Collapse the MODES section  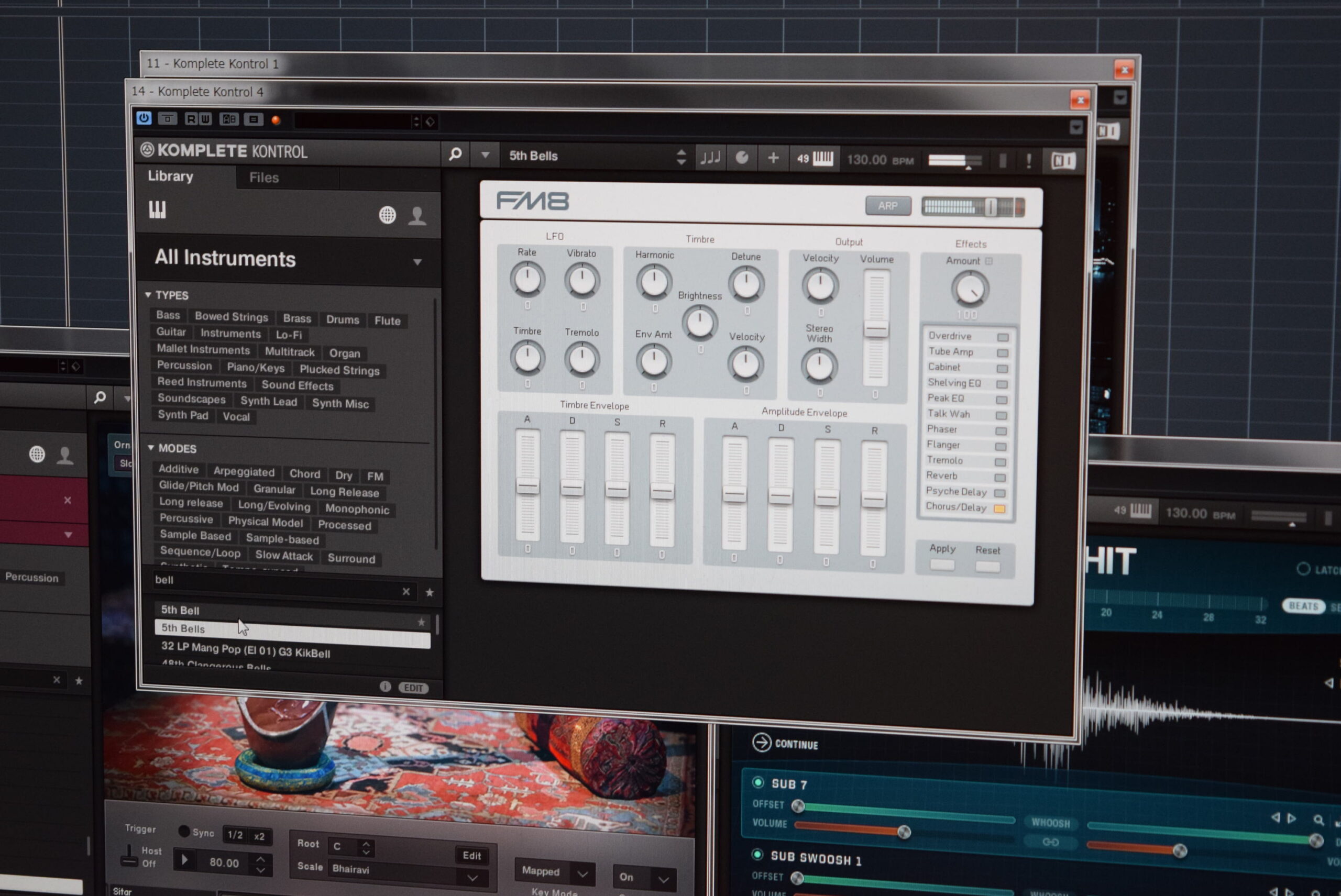(151, 447)
